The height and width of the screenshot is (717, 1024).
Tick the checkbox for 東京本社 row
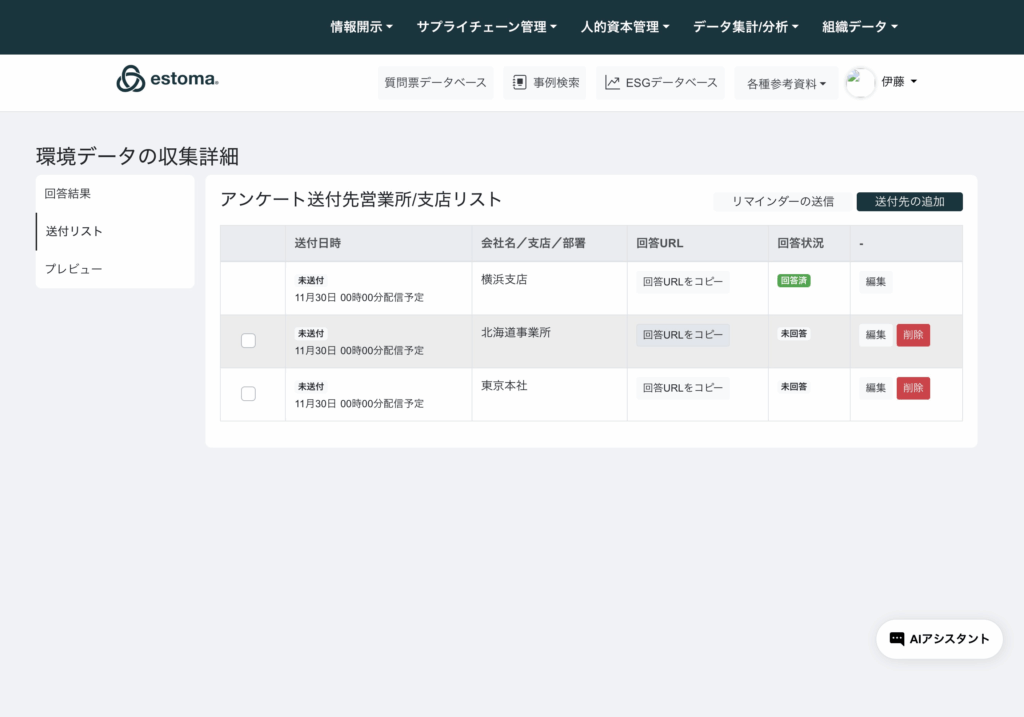[248, 394]
